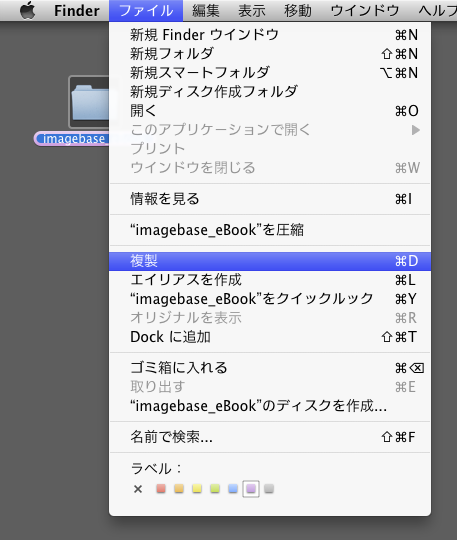Screen dimensions: 457x540
Task: Select ゴミ箱に入れる menu item
Action: pos(270,368)
